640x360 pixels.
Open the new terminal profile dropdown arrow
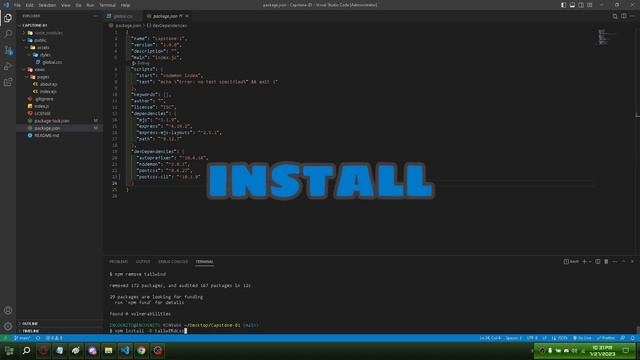click(590, 261)
